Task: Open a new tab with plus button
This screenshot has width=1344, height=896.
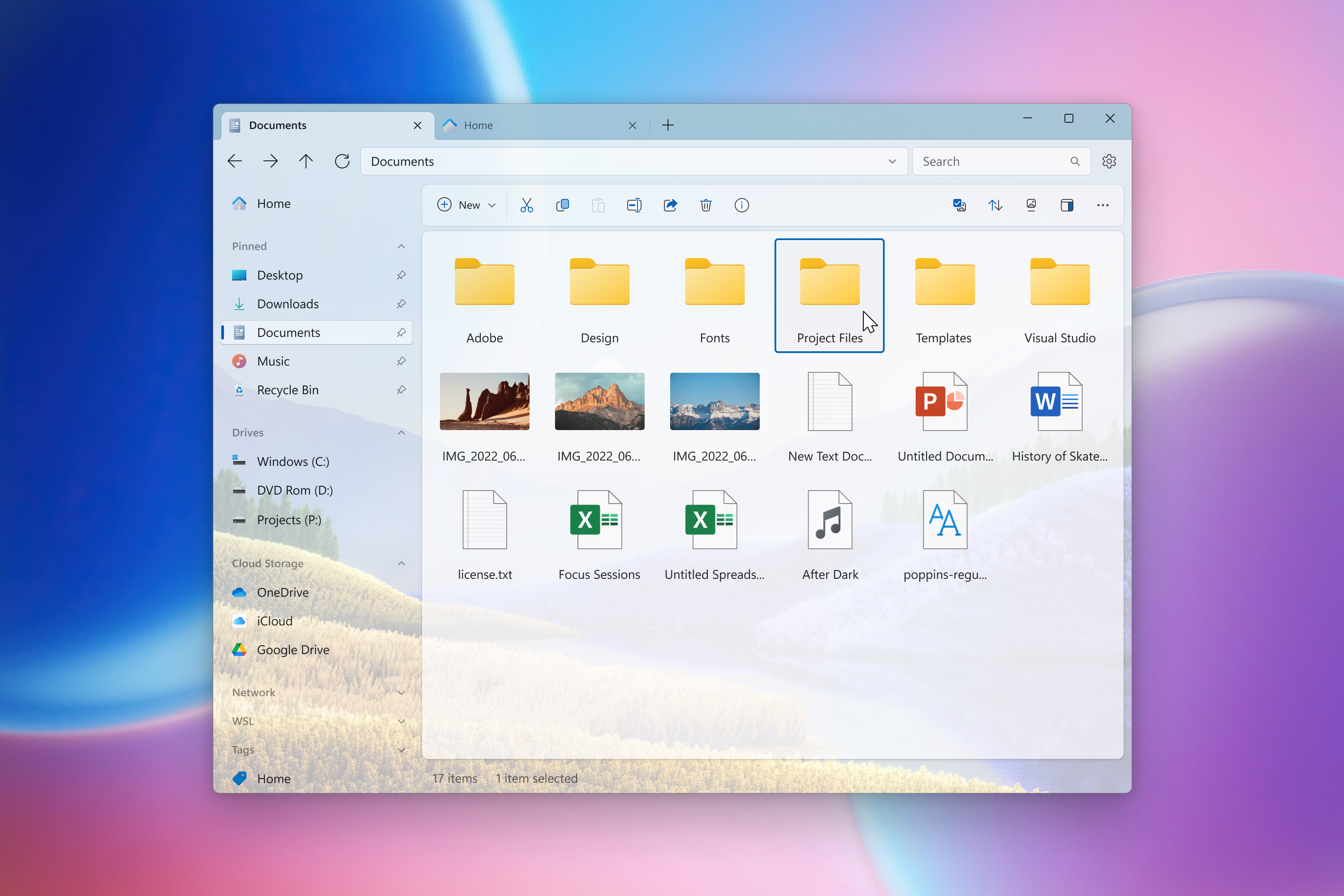Action: coord(668,125)
